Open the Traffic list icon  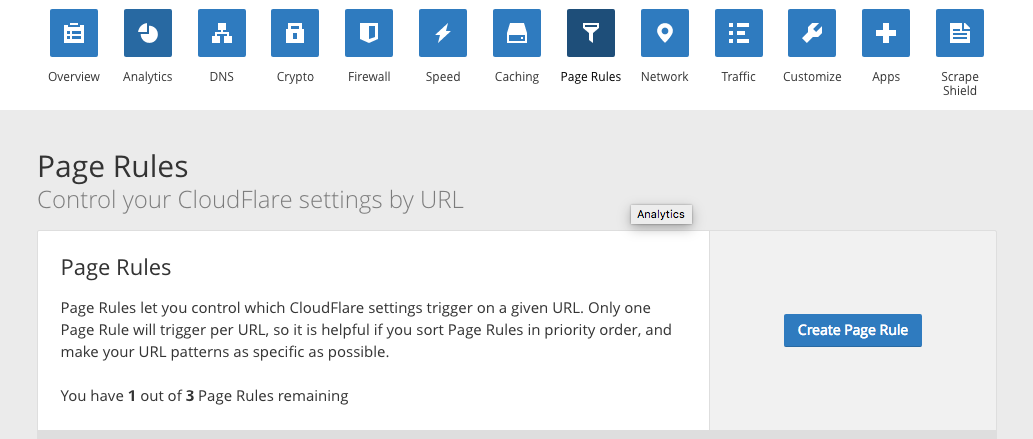coord(739,33)
